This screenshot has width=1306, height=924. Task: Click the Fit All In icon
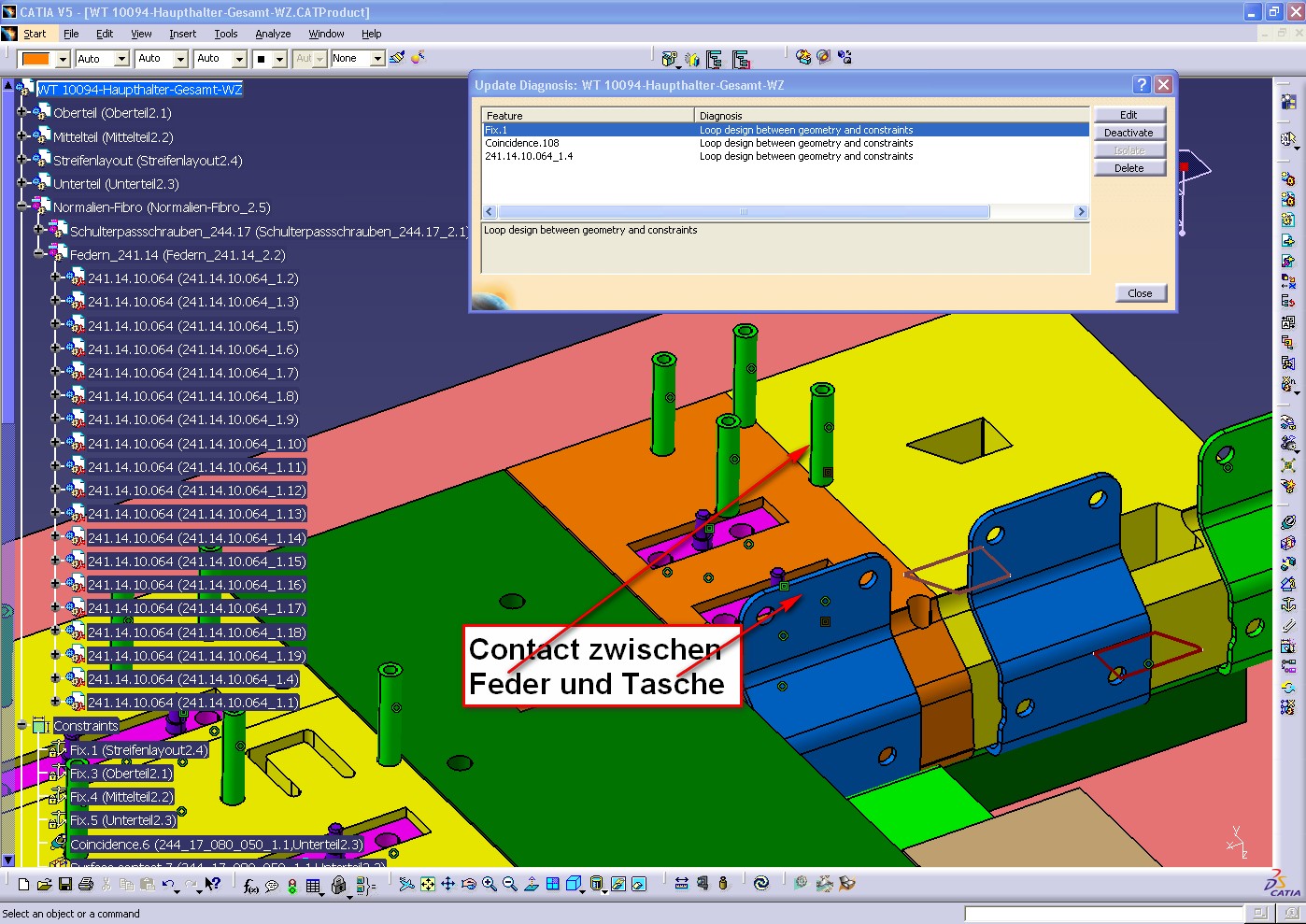[x=428, y=884]
